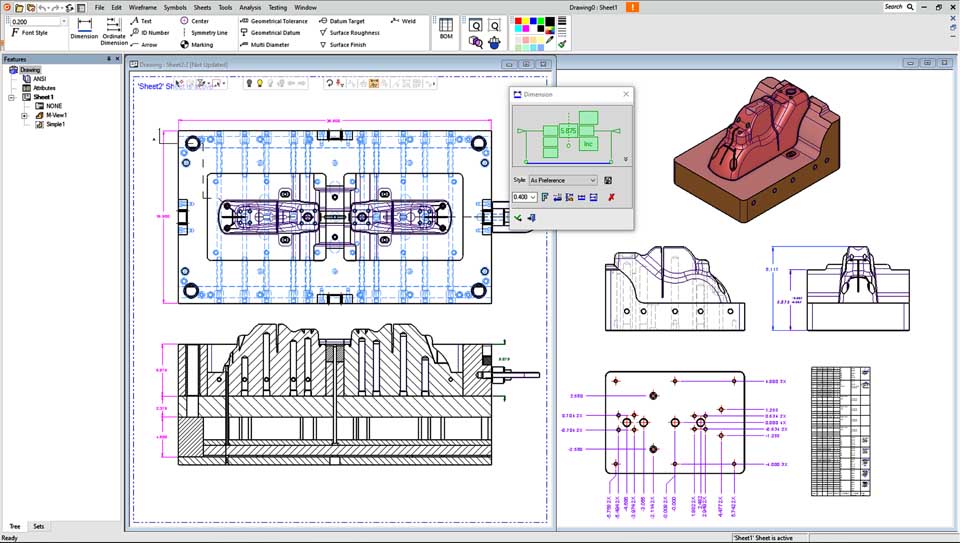The width and height of the screenshot is (960, 543).
Task: Click the 5.875 value in Dimension preview
Action: [x=568, y=130]
